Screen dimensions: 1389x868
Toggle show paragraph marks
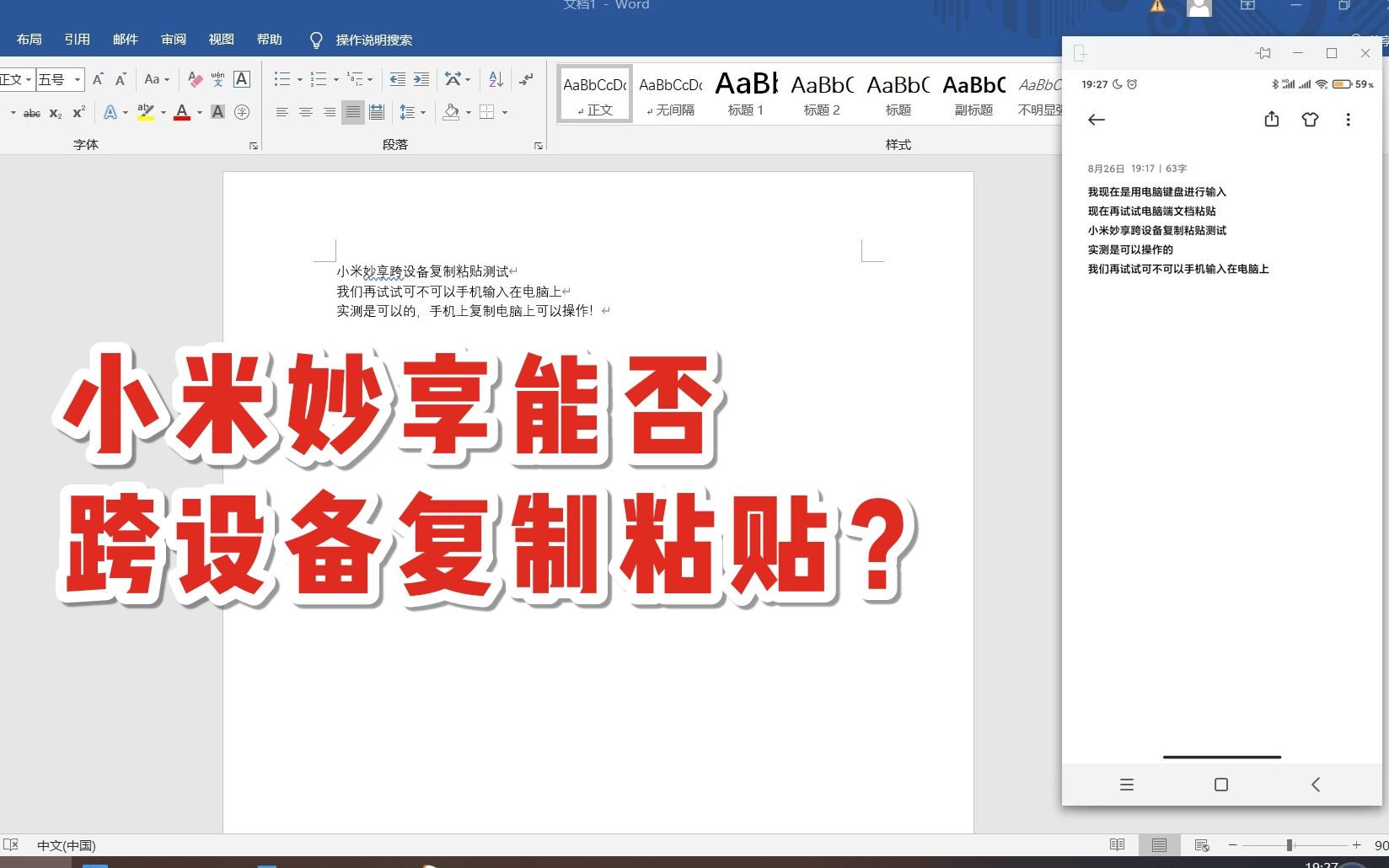pos(527,79)
